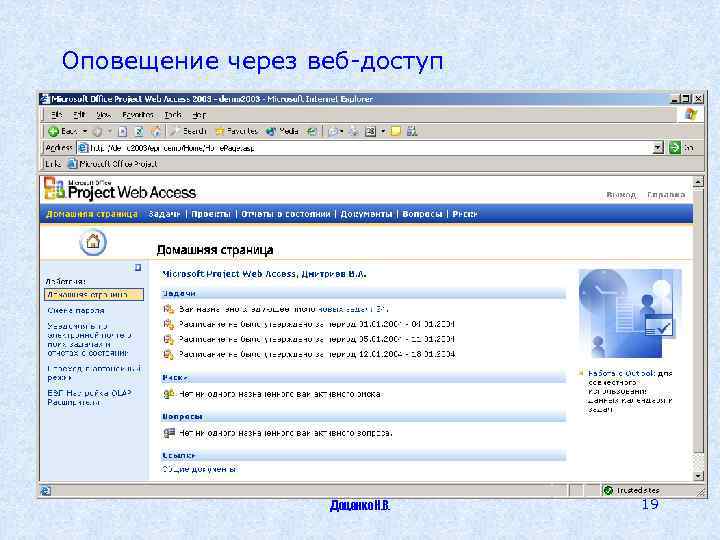Open the Смена пароля sidebar link
The image size is (720, 540).
pyautogui.click(x=76, y=311)
